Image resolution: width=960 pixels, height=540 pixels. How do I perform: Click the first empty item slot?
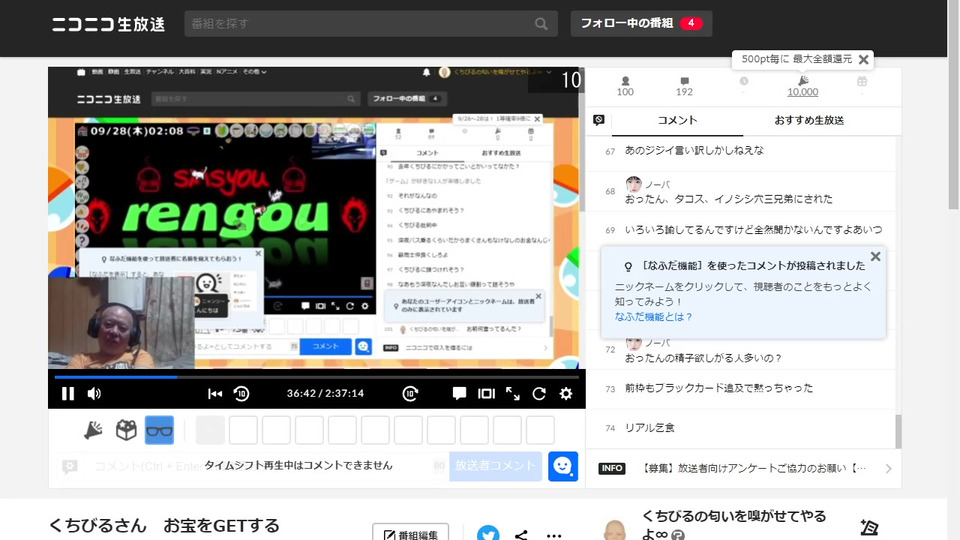click(x=210, y=430)
